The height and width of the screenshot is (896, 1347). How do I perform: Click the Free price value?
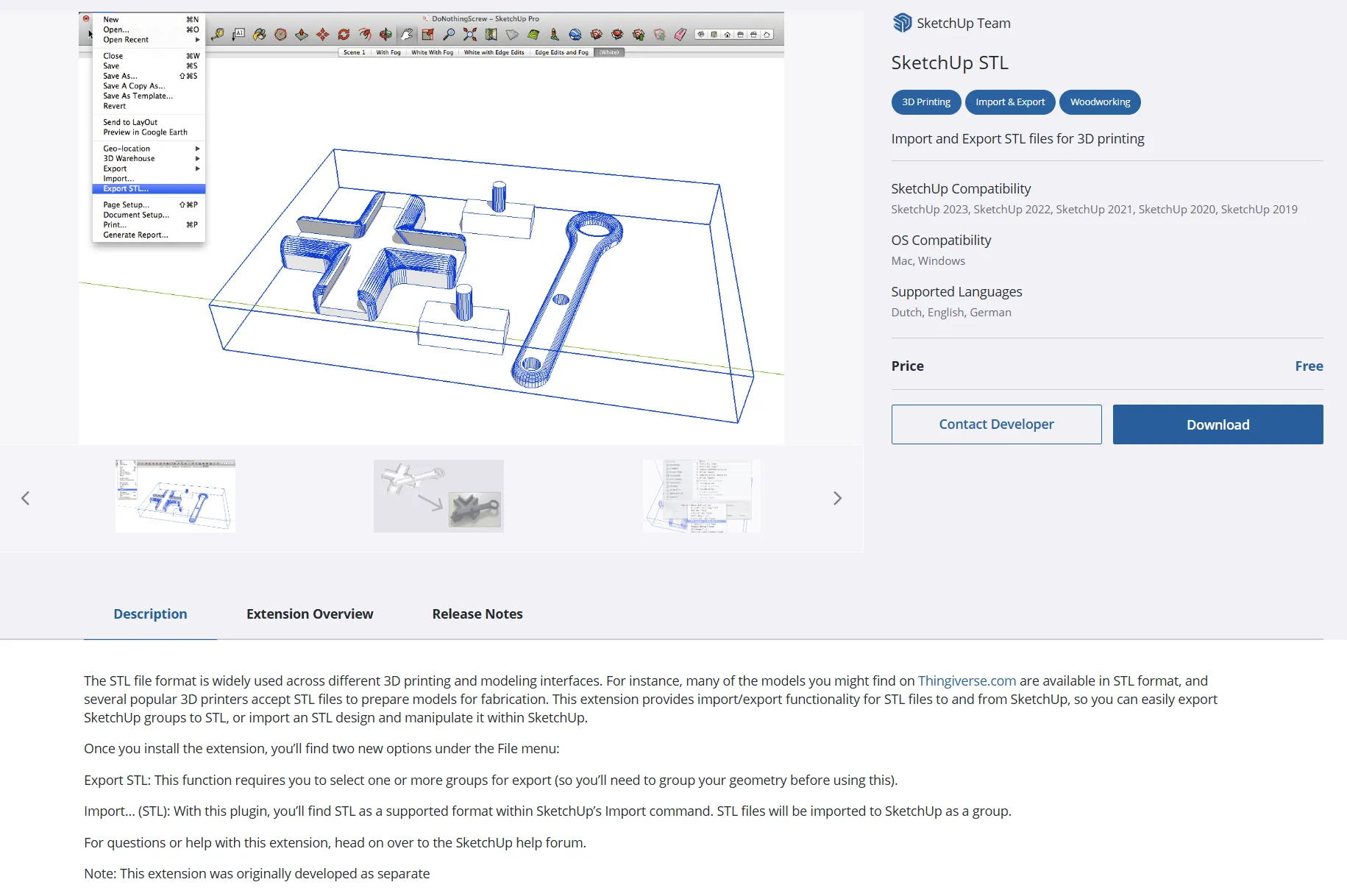pyautogui.click(x=1309, y=366)
